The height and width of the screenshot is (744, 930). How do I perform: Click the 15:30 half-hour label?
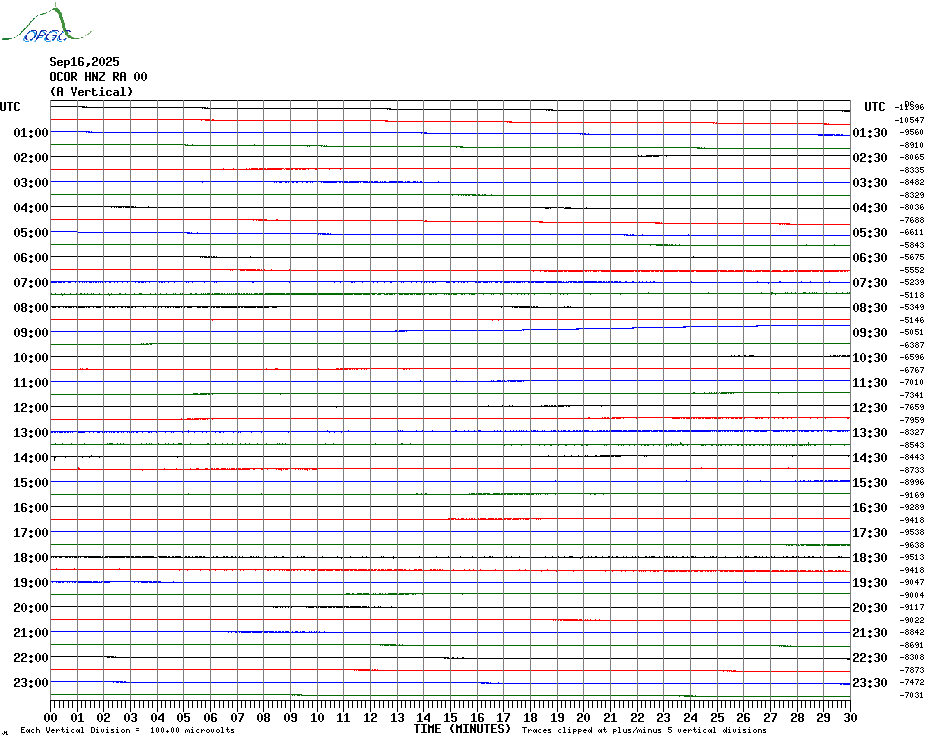(870, 482)
